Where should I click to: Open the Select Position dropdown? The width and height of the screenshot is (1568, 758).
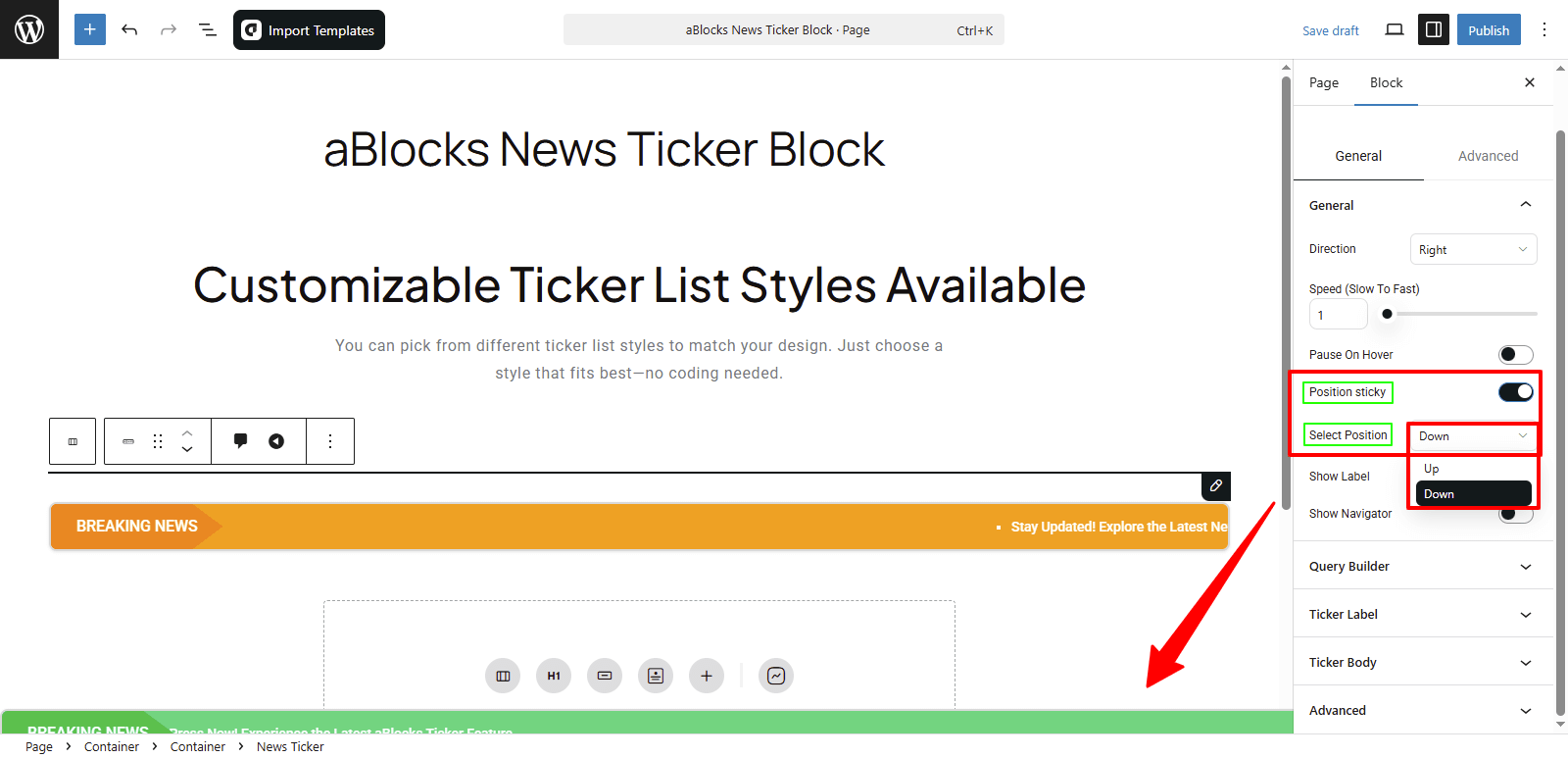[1473, 435]
